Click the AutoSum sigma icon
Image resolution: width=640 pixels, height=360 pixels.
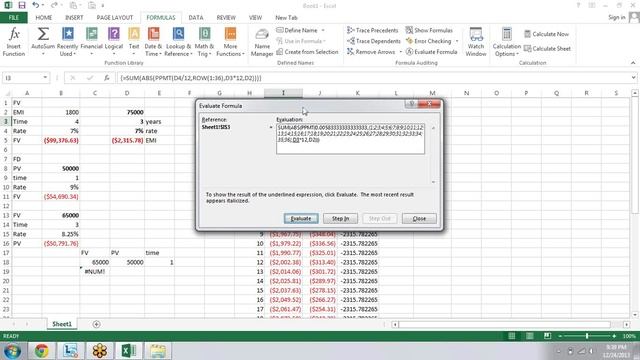[43, 34]
